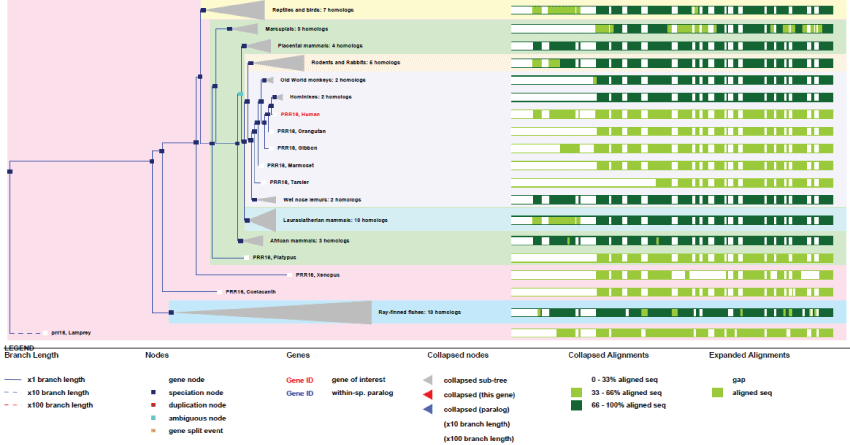Click the grey collapsed sub-tree legend triangle

click(x=429, y=380)
